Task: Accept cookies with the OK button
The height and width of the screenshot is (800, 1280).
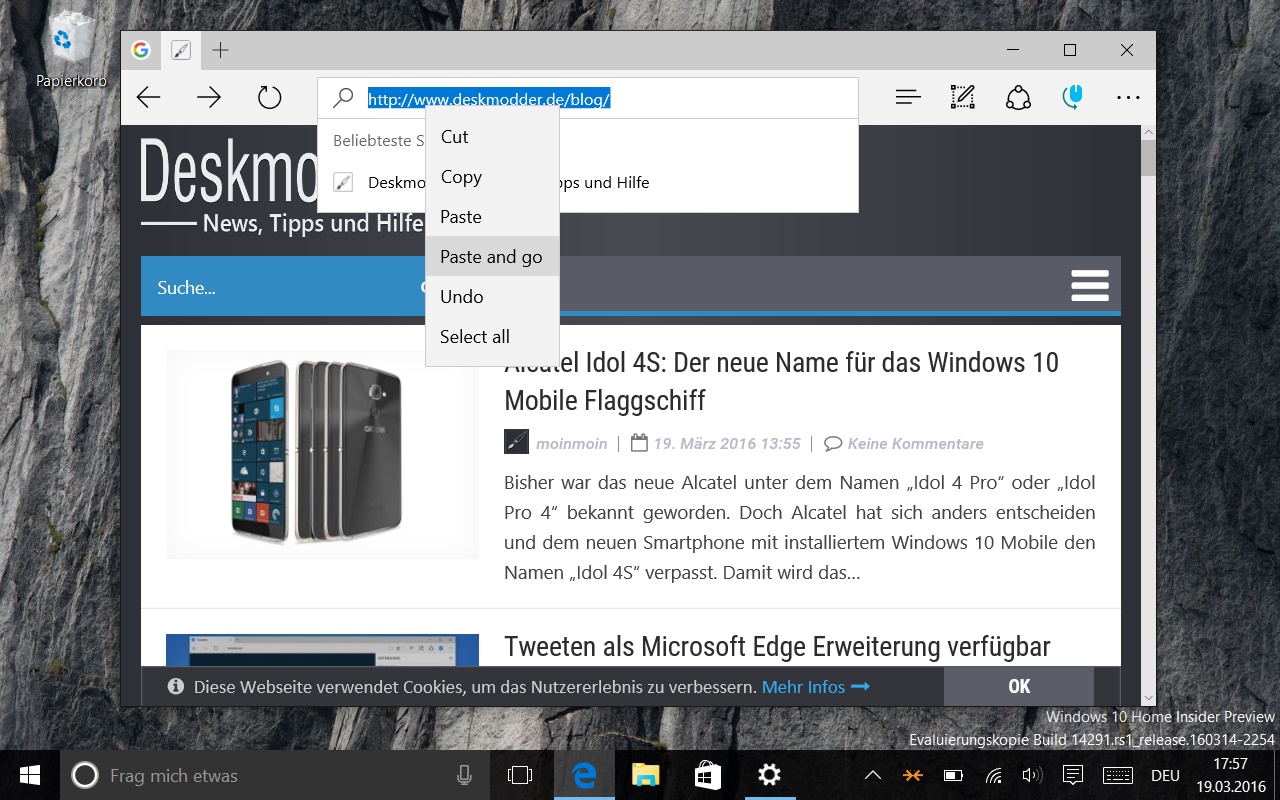Action: click(1019, 686)
